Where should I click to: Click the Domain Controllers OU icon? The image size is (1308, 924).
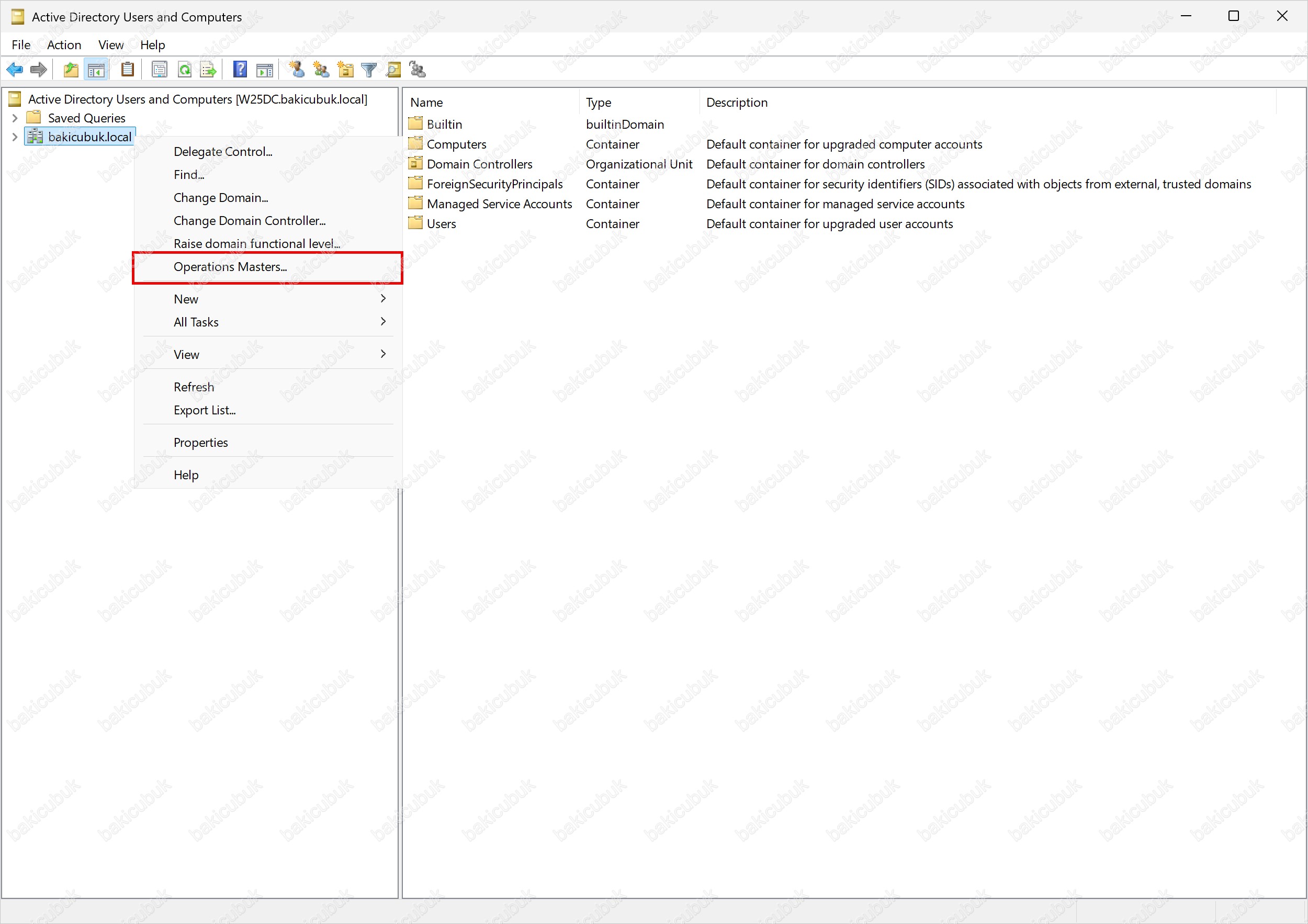(416, 163)
